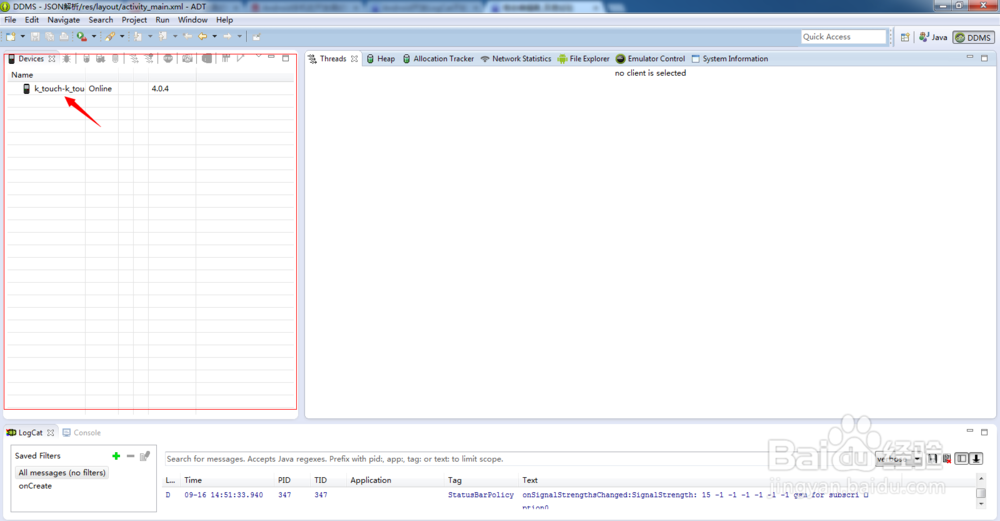The width and height of the screenshot is (1000, 521).
Task: Switch to the Network Statistics tab
Action: click(516, 59)
